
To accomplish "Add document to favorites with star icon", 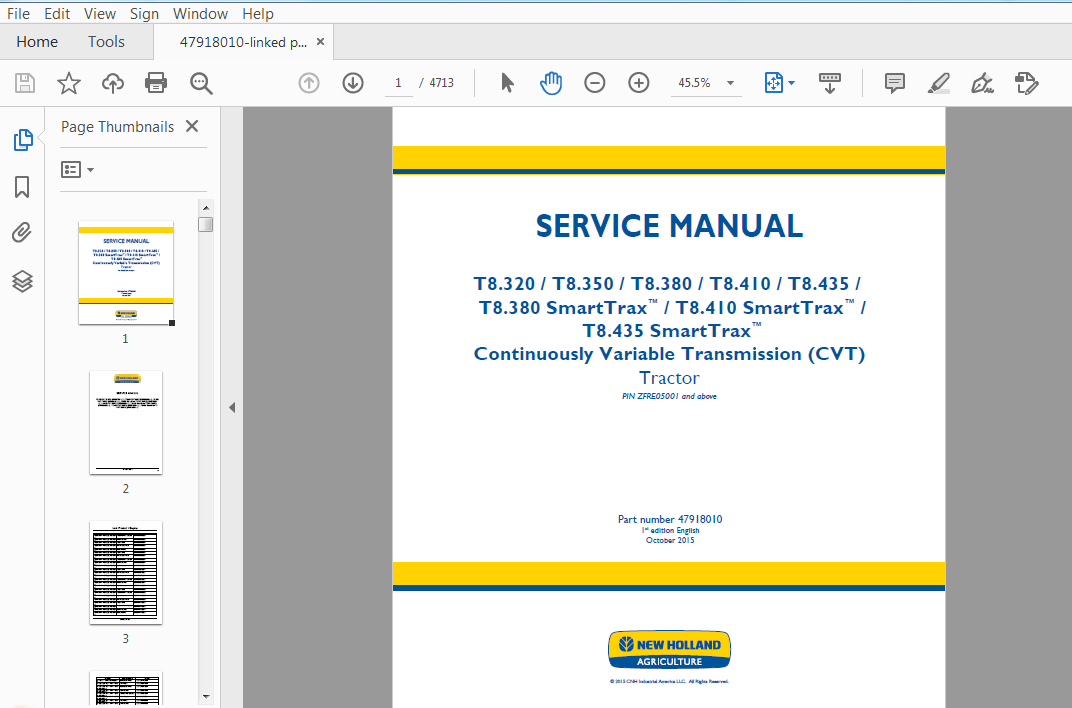I will coord(68,83).
